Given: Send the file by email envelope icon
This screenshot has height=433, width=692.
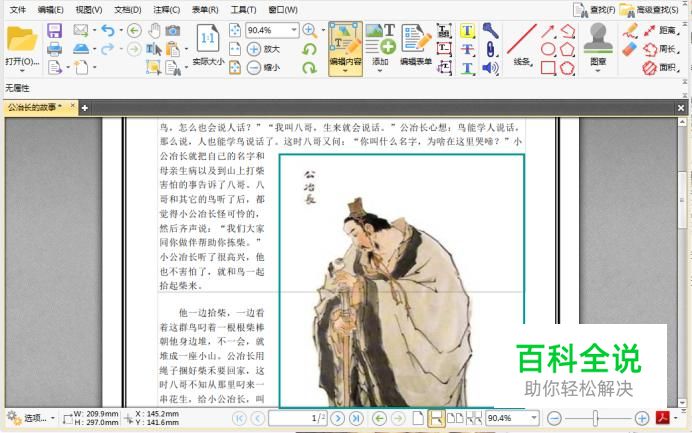Looking at the screenshot, I should click(81, 30).
